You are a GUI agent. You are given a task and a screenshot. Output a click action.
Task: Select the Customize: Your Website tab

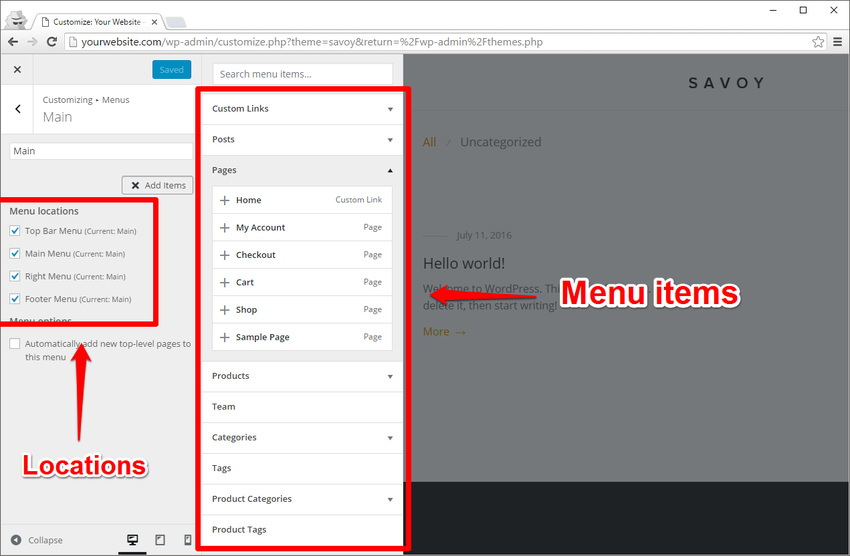pos(98,22)
